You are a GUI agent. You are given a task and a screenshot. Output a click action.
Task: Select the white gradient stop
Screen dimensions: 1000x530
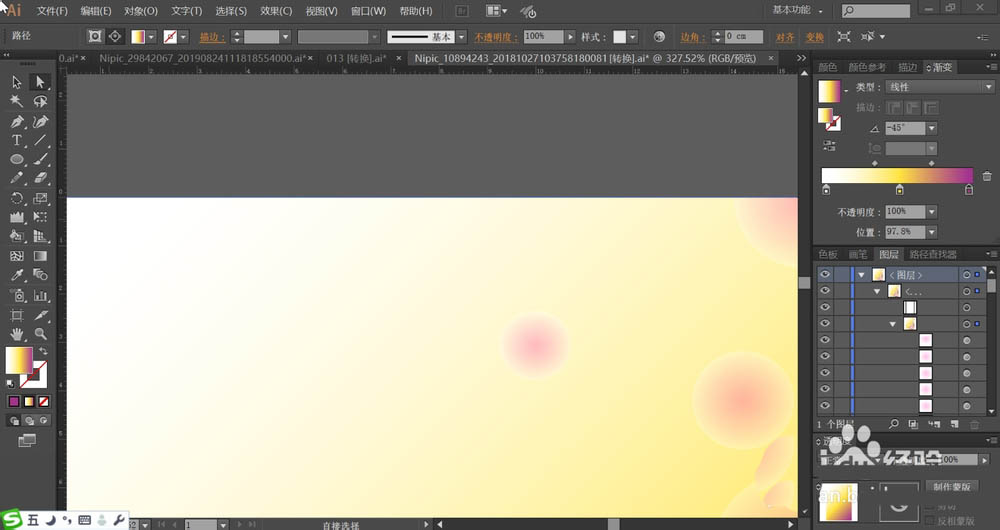coord(827,189)
